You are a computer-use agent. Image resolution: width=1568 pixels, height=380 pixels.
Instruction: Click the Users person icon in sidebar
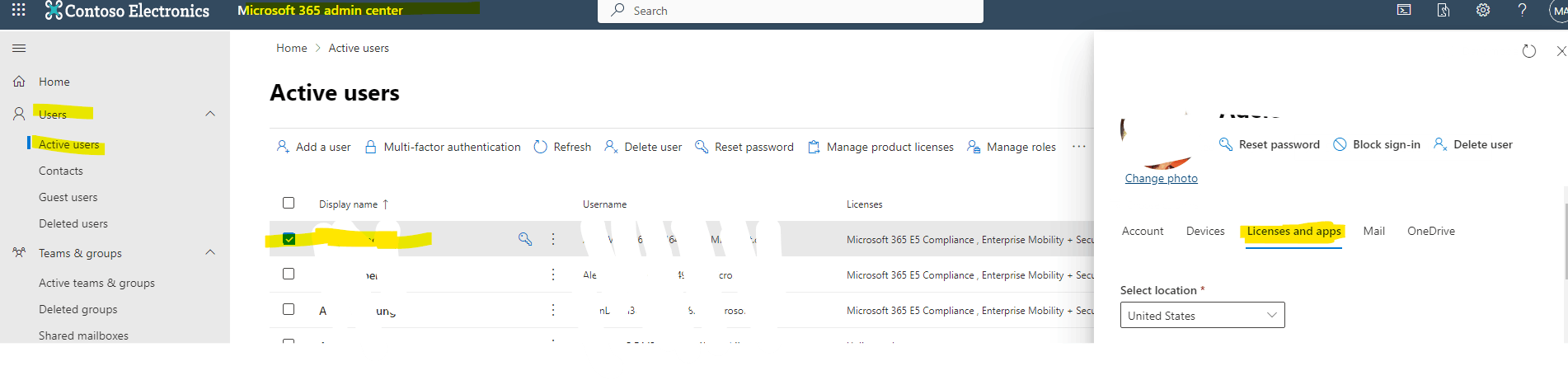click(19, 114)
